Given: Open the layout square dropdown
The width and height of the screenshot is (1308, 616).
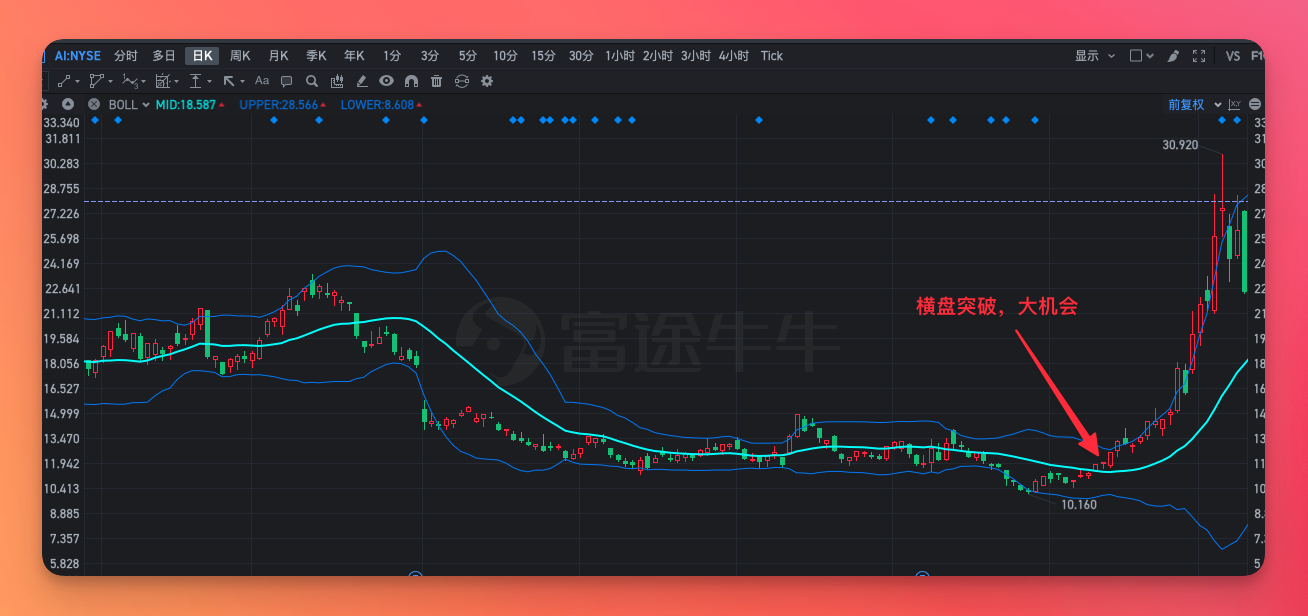Looking at the screenshot, I should pyautogui.click(x=1141, y=56).
